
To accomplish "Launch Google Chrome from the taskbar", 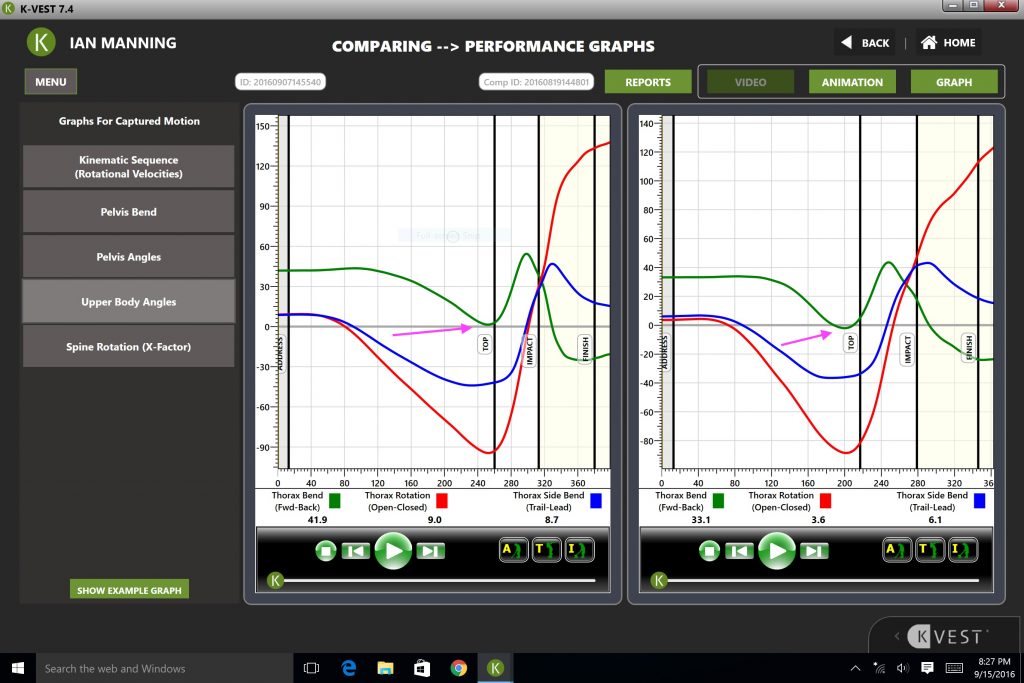I will (x=458, y=668).
